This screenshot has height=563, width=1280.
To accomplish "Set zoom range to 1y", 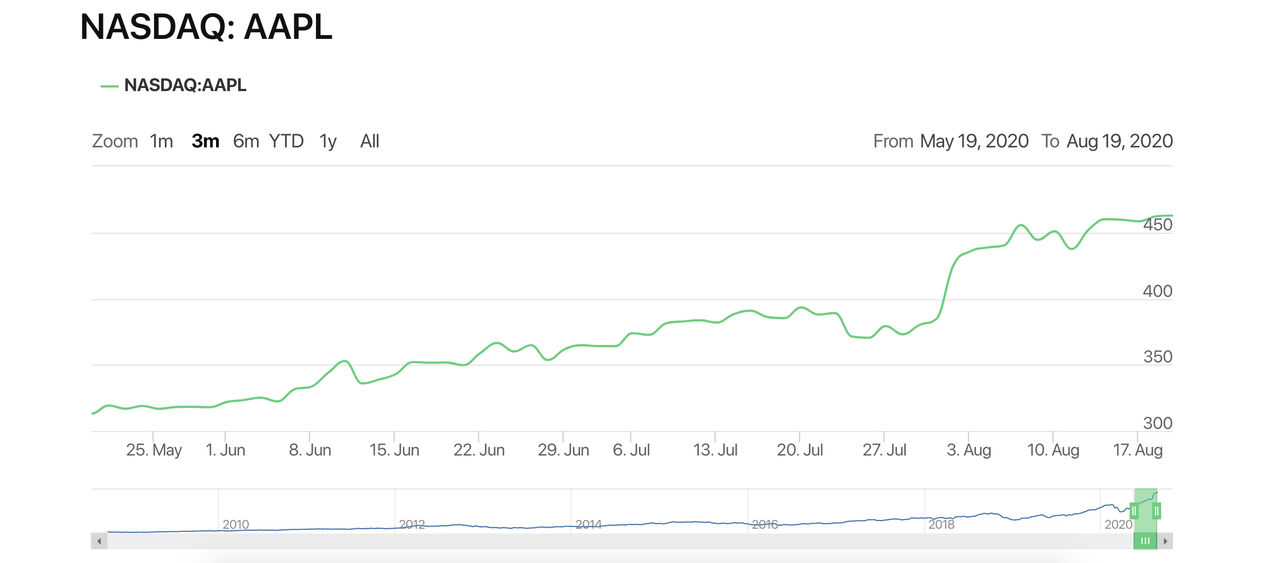I will pos(328,141).
